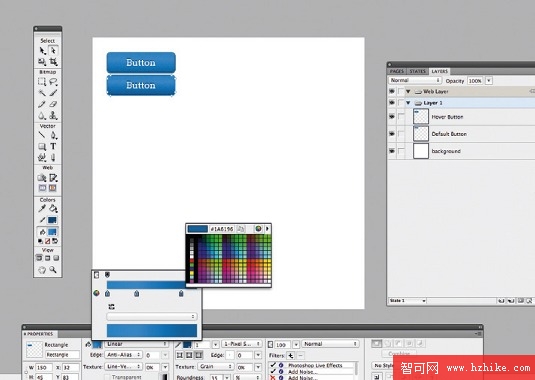Hide the Default Button layer
Image resolution: width=535 pixels, height=380 pixels.
coord(392,134)
